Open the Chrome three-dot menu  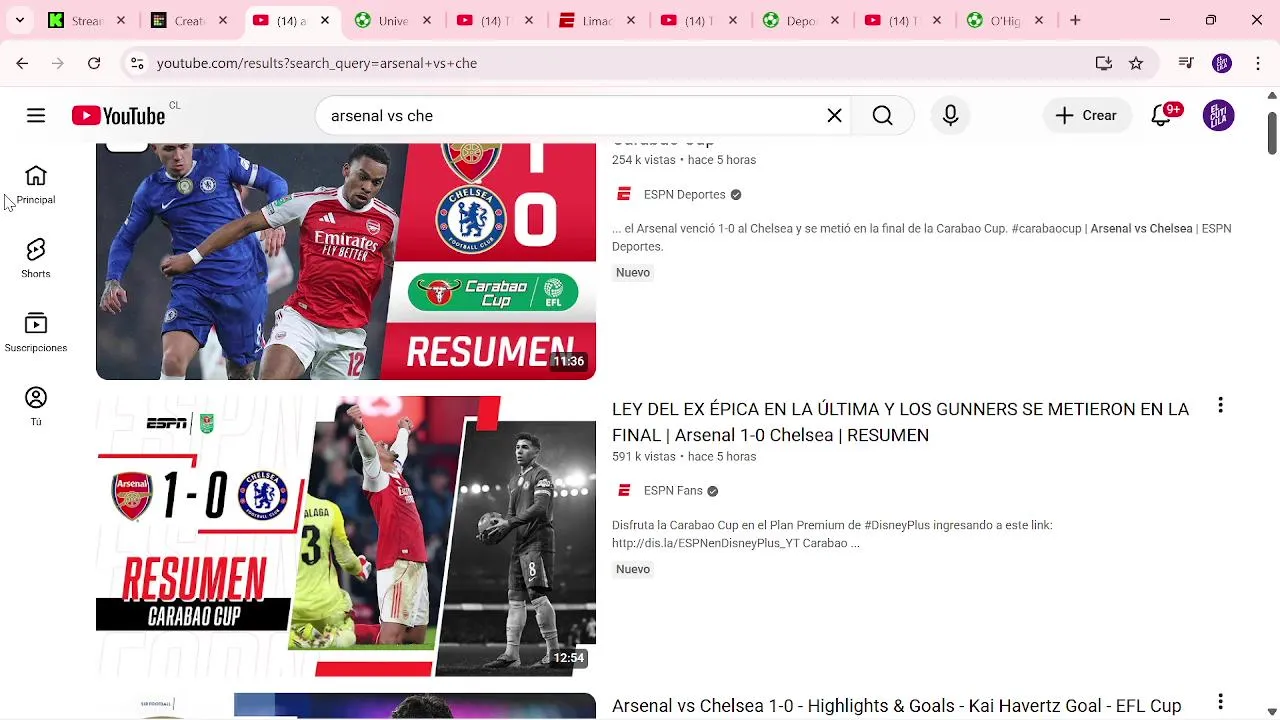point(1258,63)
